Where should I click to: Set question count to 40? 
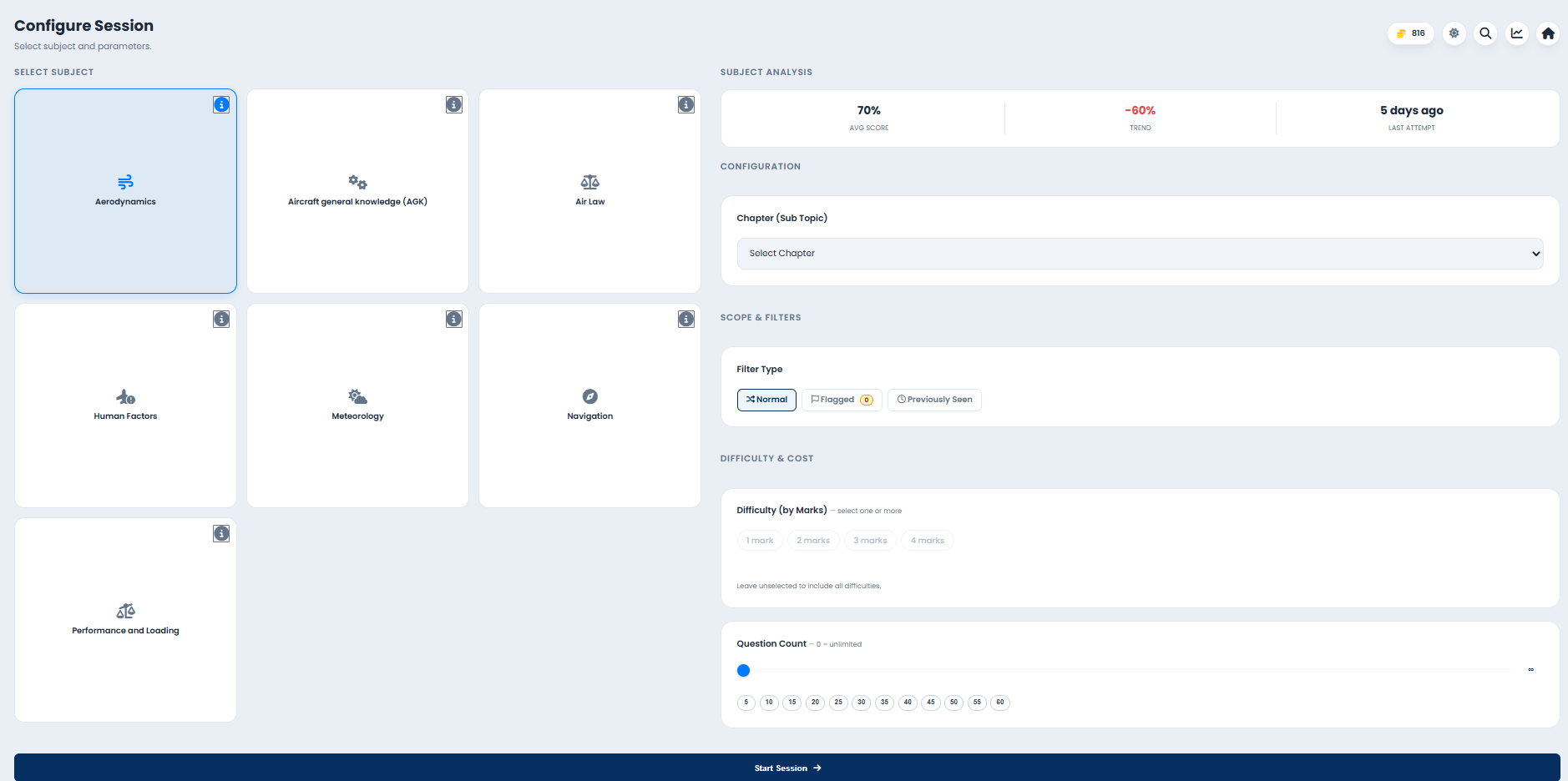(908, 703)
